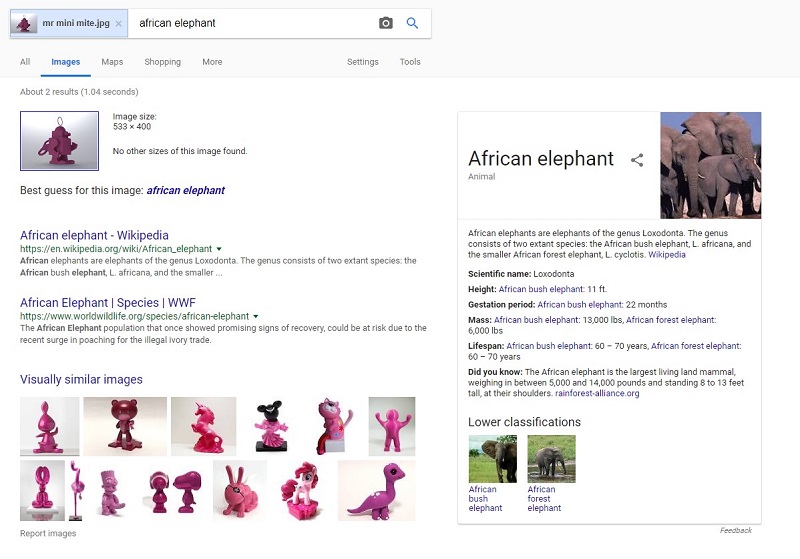Open the purple dinosaur toy similar image

pyautogui.click(x=377, y=490)
